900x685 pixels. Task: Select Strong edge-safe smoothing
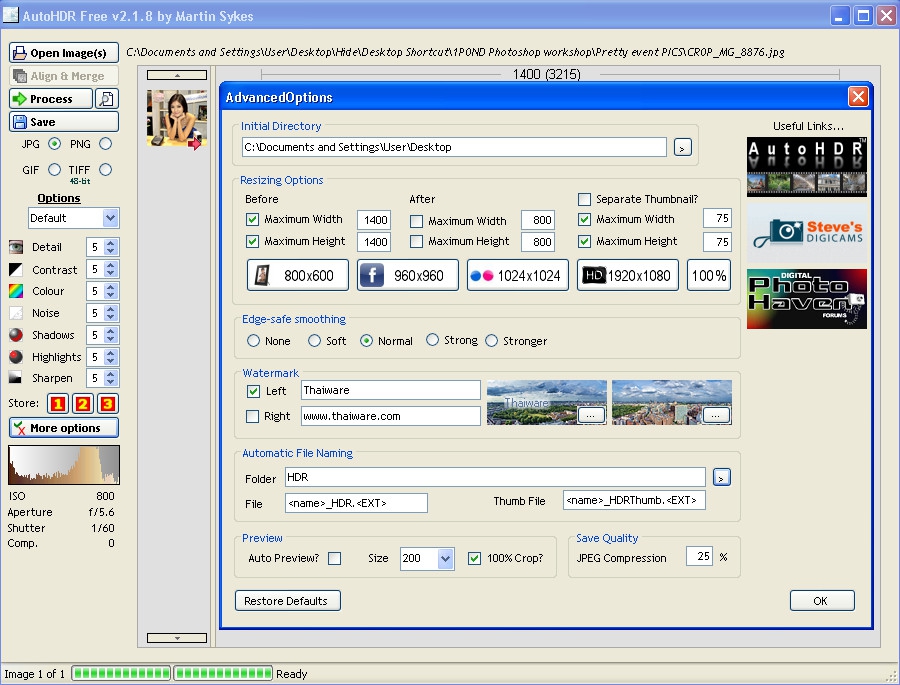tap(433, 340)
